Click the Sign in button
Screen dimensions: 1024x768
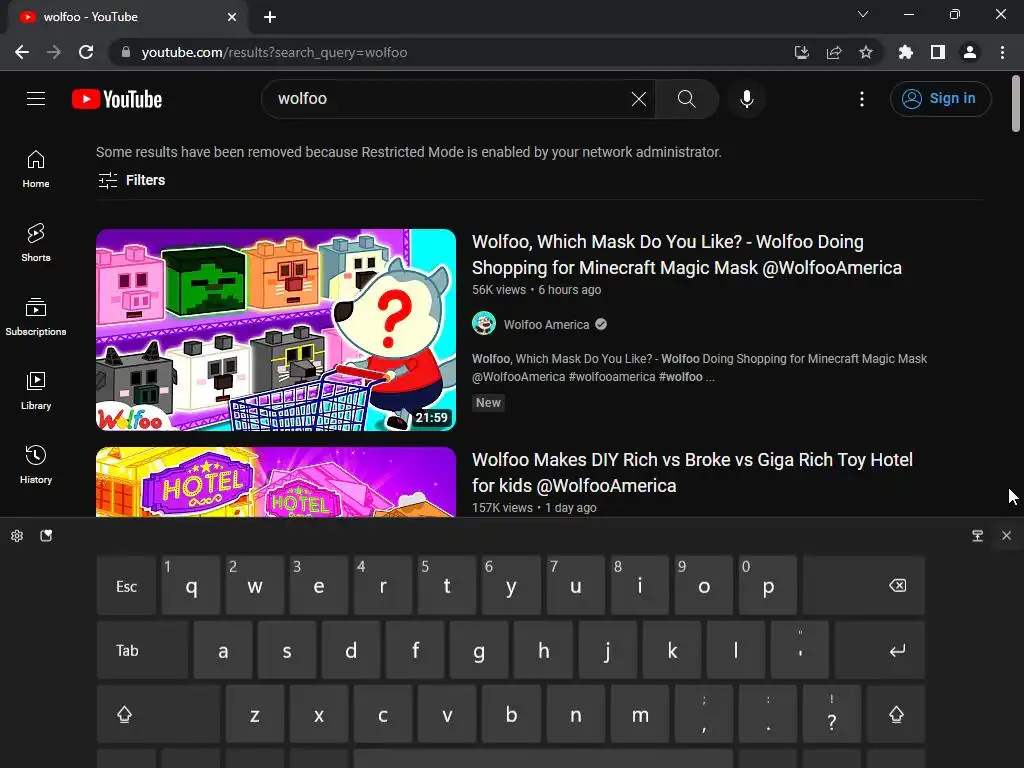940,99
